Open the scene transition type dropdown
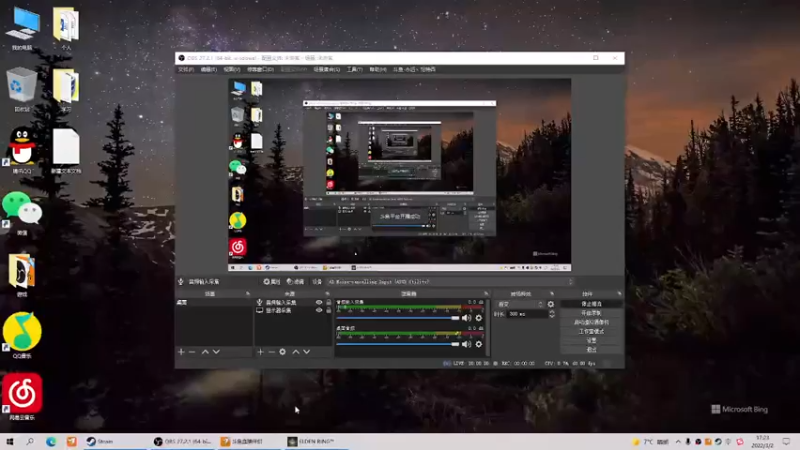Viewport: 800px width, 450px height. (520, 304)
